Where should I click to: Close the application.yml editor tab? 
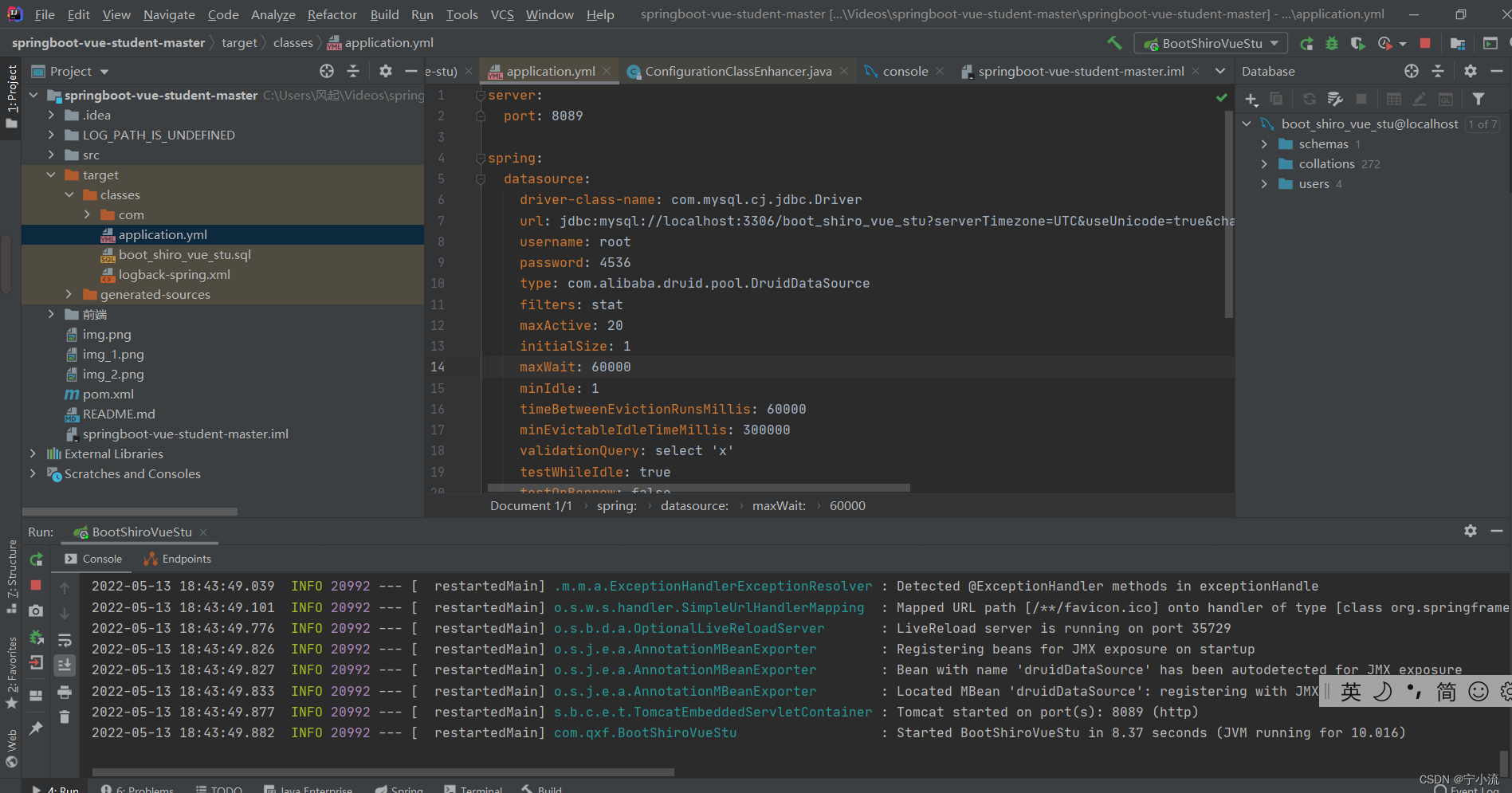point(607,71)
